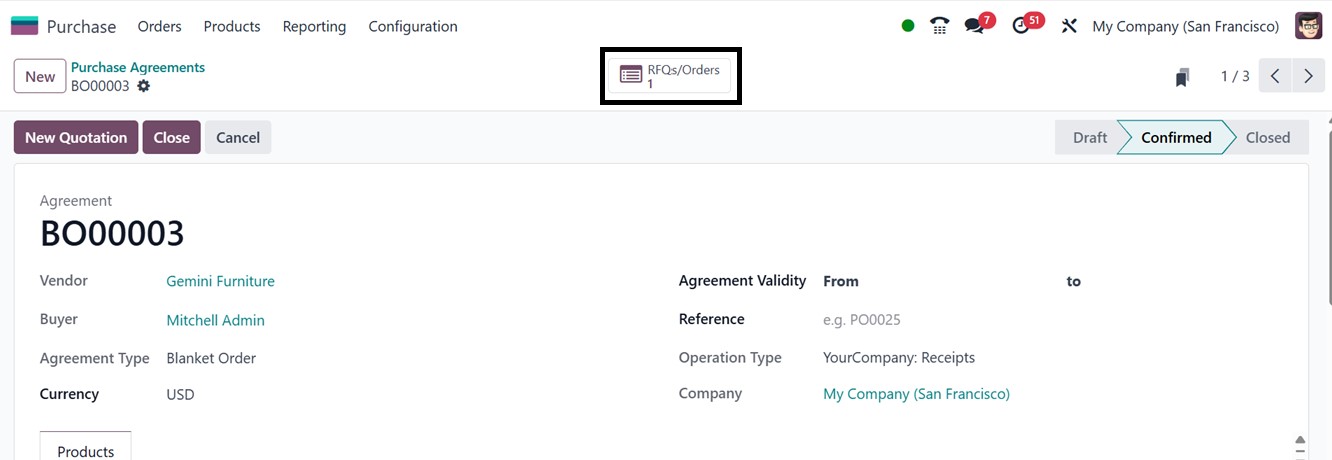Click the debug tools wrench icon
Screen dimensions: 1332x460
tap(1069, 26)
